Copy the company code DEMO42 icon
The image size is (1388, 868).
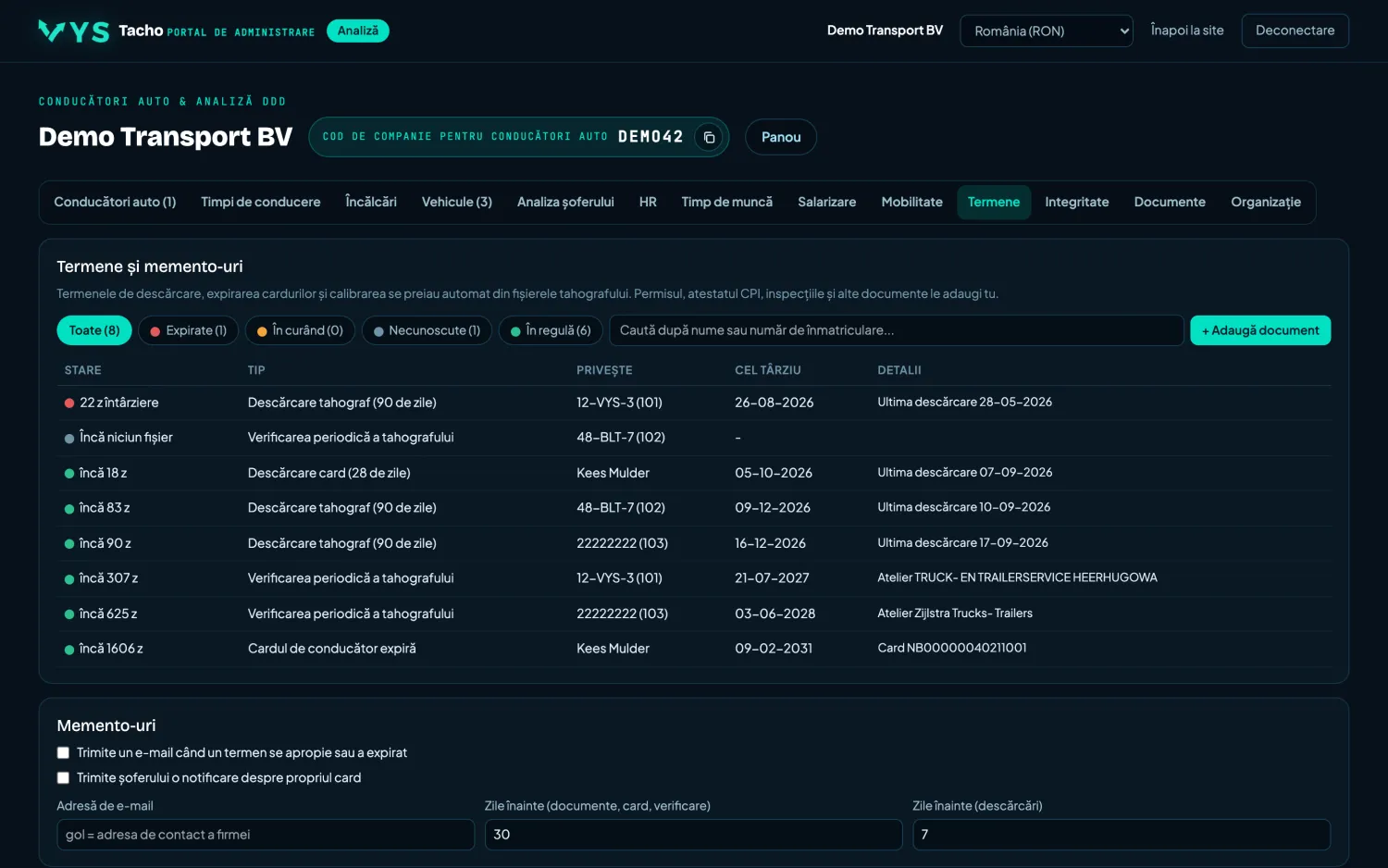click(x=709, y=137)
